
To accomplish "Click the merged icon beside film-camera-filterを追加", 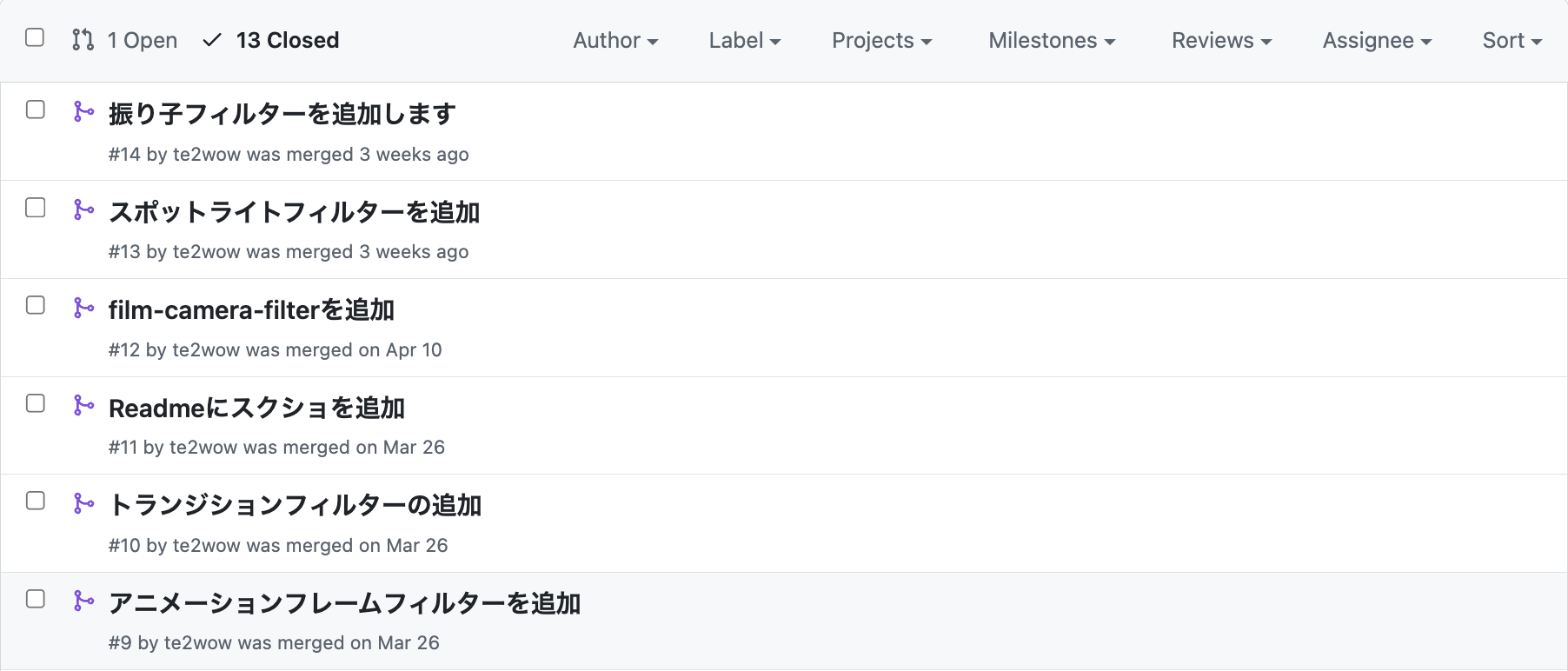I will click(x=83, y=308).
